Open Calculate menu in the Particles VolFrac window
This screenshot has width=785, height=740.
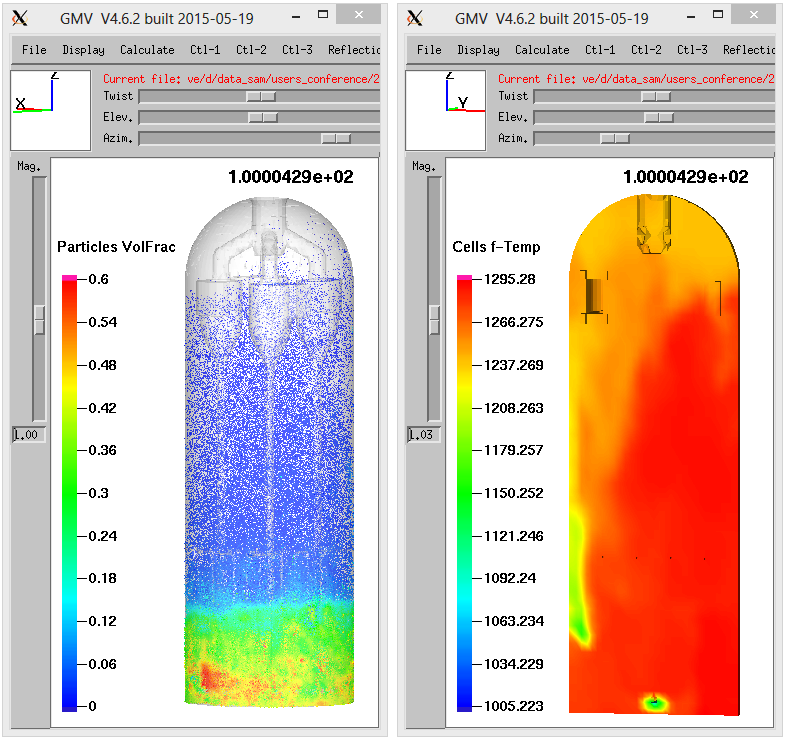(x=147, y=50)
